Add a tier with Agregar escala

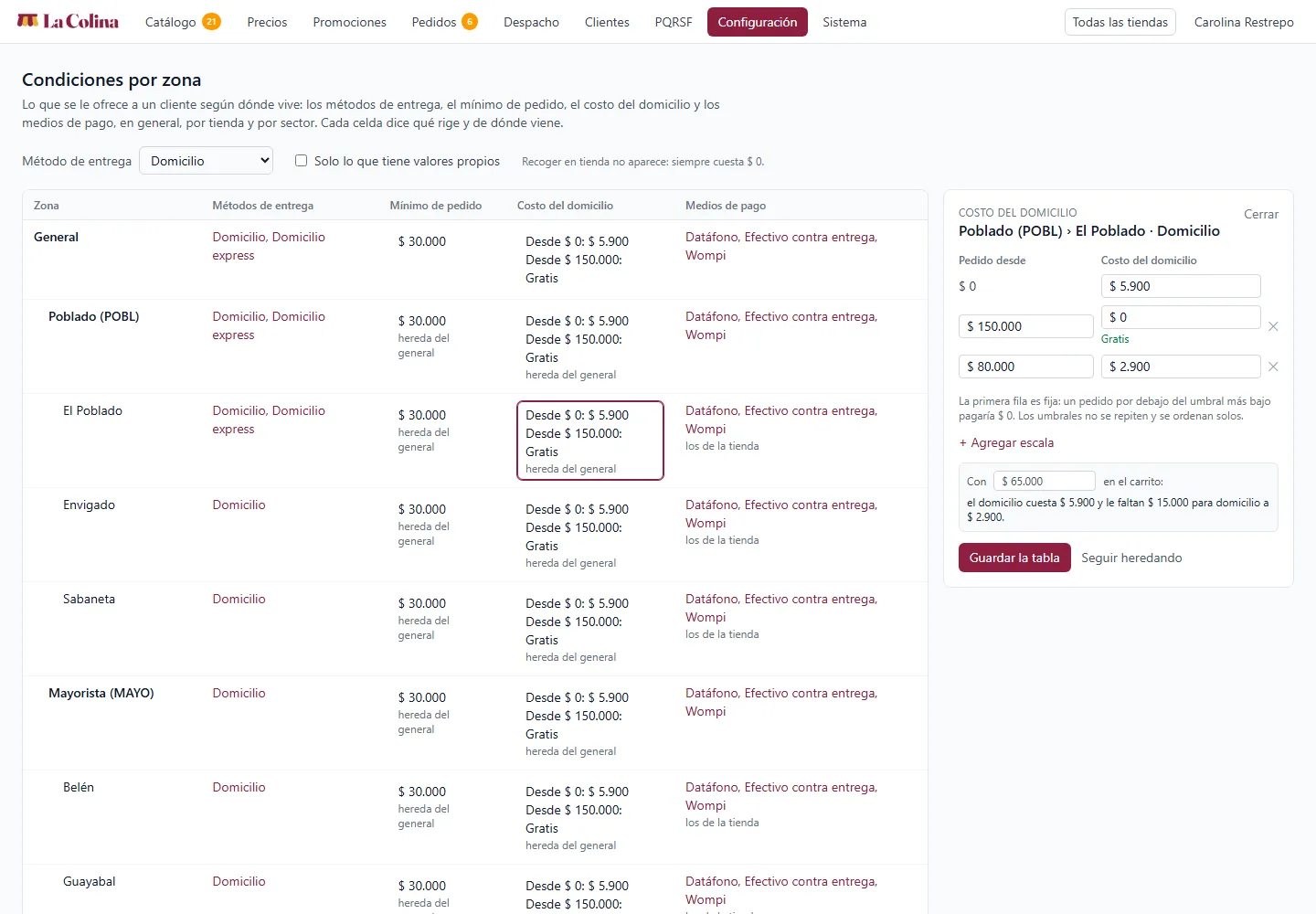[1006, 442]
